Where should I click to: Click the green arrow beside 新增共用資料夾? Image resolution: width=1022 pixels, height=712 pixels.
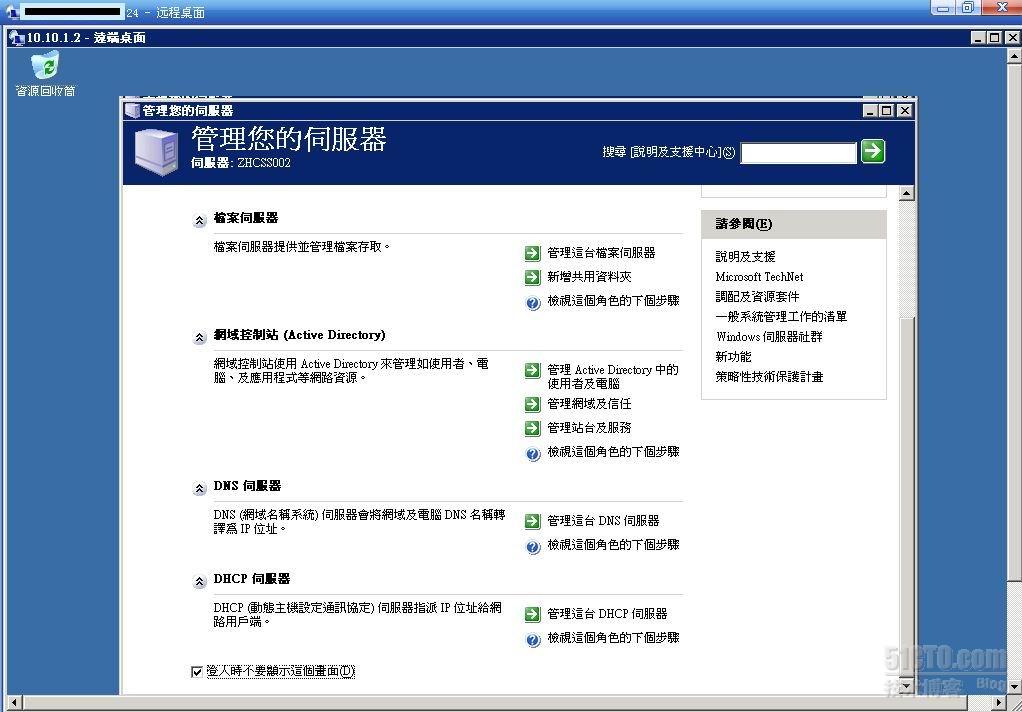tap(533, 277)
